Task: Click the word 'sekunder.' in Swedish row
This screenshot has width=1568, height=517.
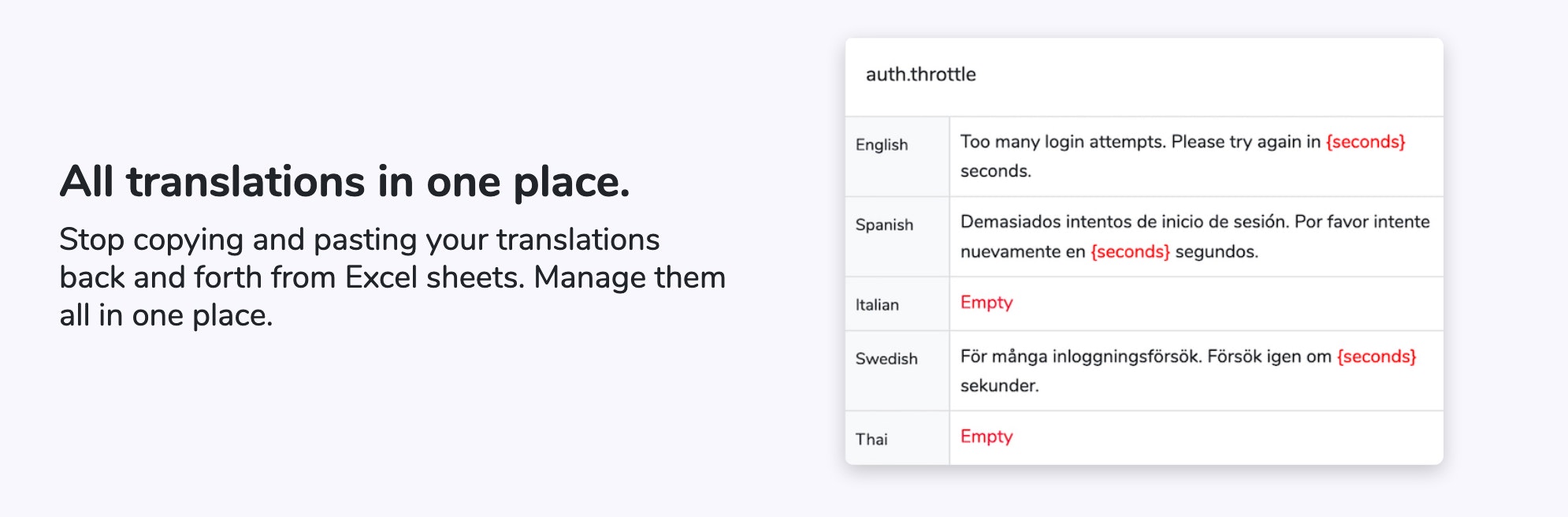Action: [999, 386]
